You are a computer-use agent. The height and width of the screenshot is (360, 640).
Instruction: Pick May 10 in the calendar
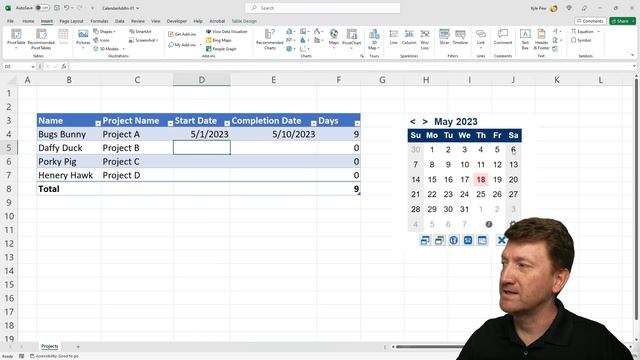(x=464, y=164)
